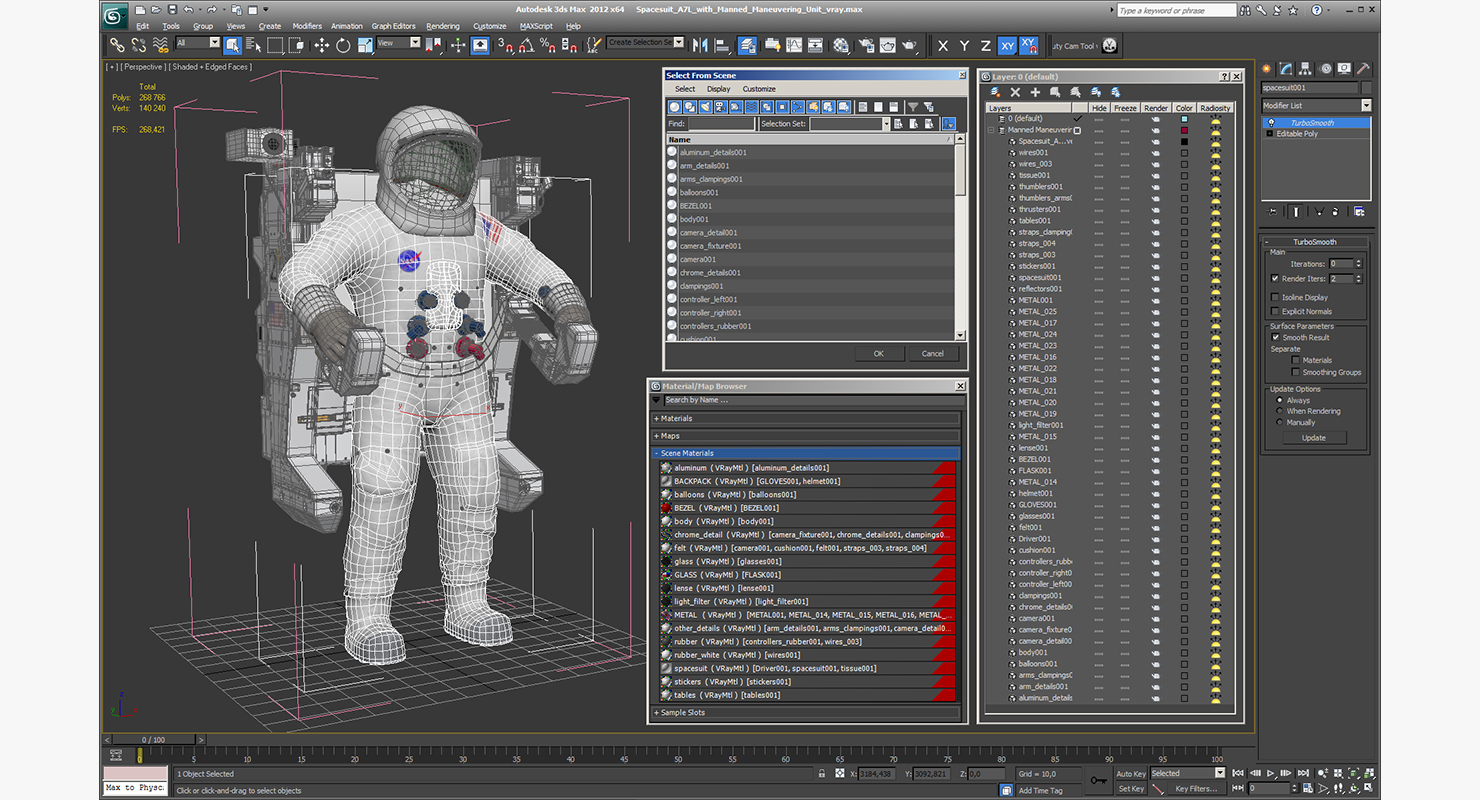Image resolution: width=1480 pixels, height=800 pixels.
Task: Expand the Sample Slots group
Action: coord(806,713)
